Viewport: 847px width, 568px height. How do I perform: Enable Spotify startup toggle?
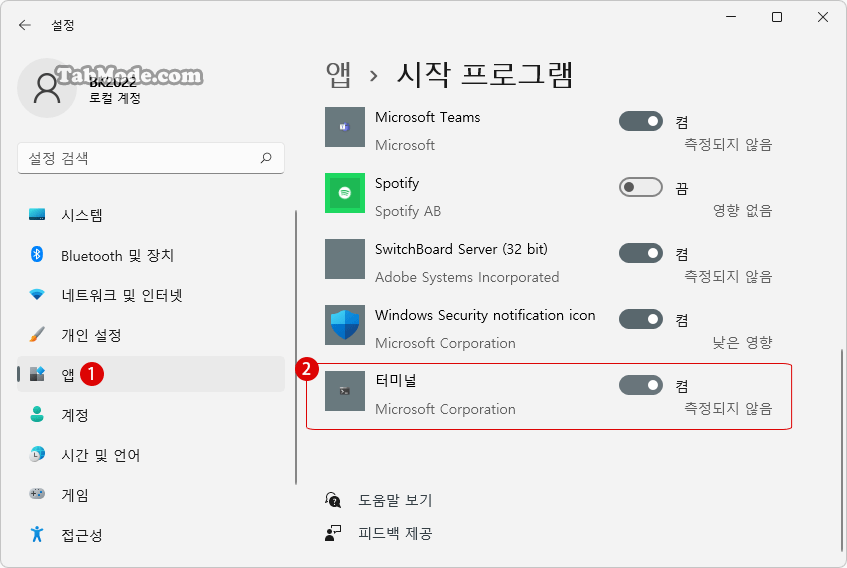coord(641,187)
